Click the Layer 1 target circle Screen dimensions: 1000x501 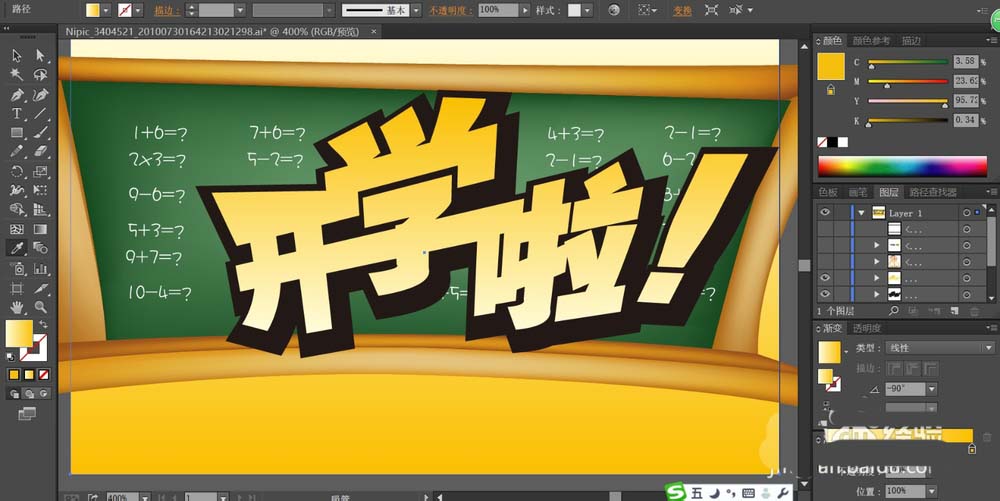(x=967, y=213)
